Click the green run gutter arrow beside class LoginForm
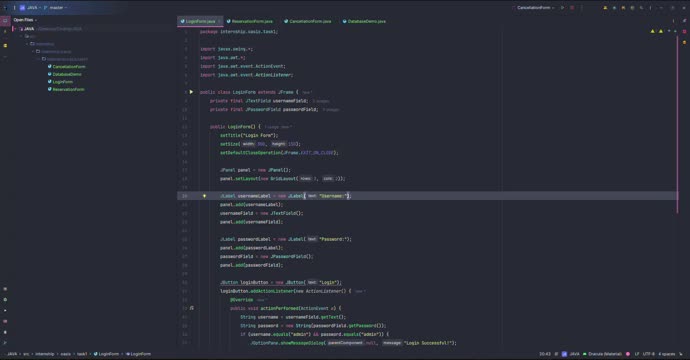Viewport: 690px width, 360px height. pos(191,92)
